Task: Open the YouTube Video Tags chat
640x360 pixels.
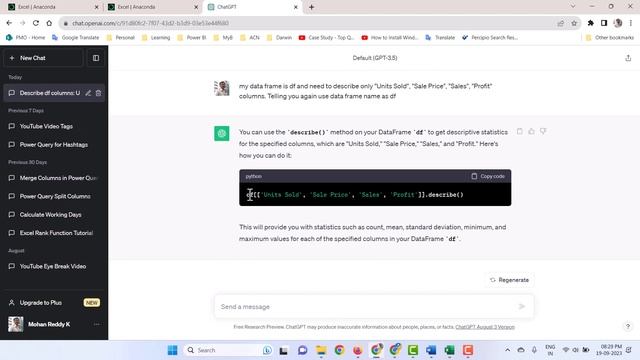Action: coord(54,127)
